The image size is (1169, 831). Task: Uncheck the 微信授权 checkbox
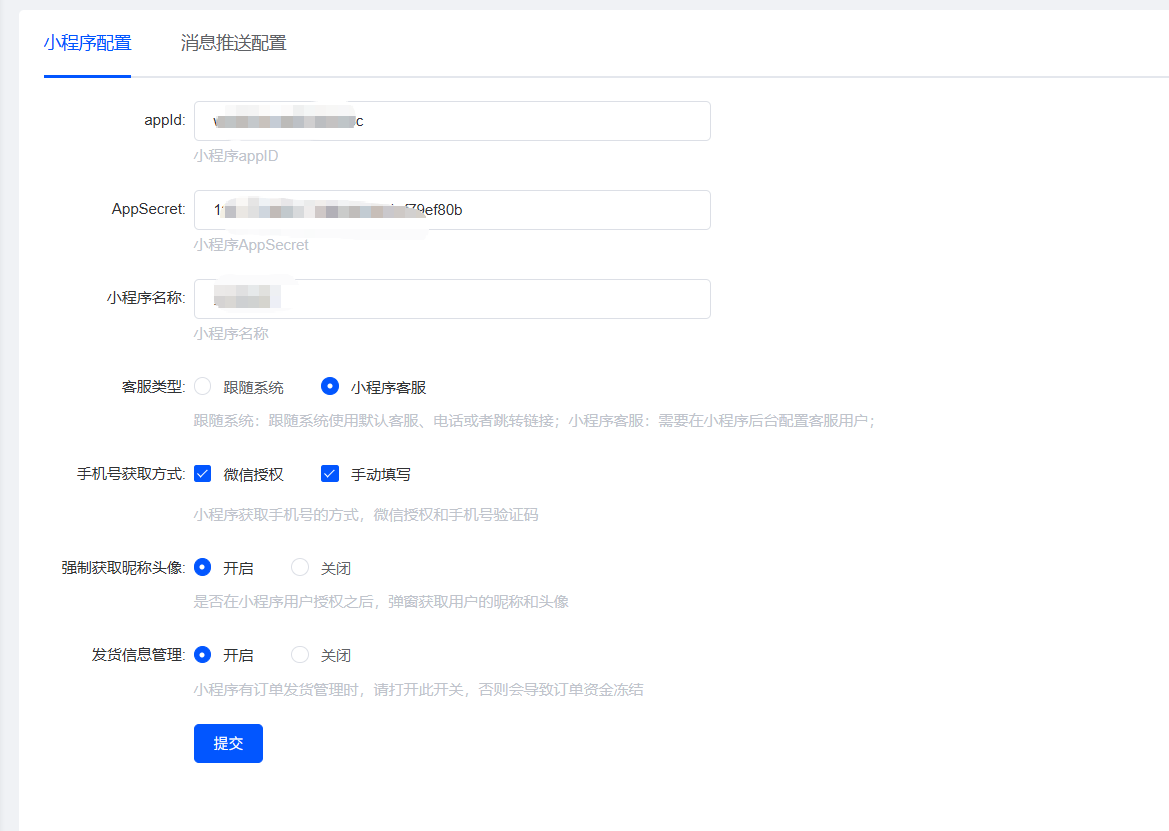tap(203, 474)
